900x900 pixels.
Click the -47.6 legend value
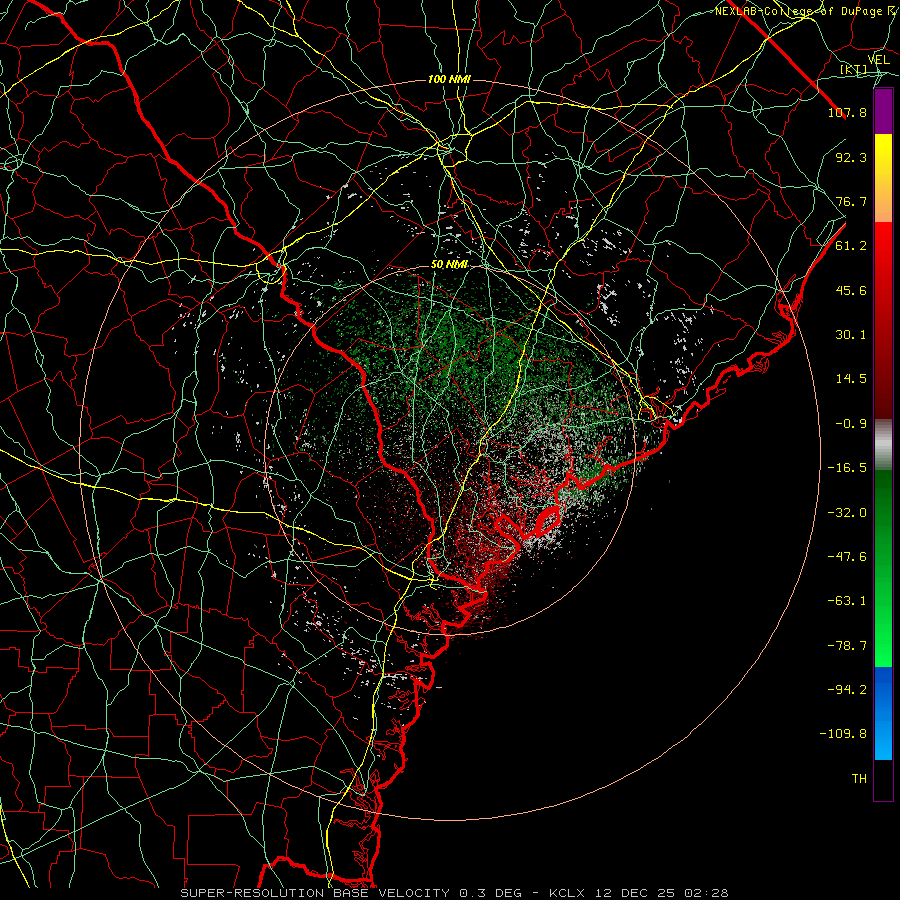(x=847, y=557)
